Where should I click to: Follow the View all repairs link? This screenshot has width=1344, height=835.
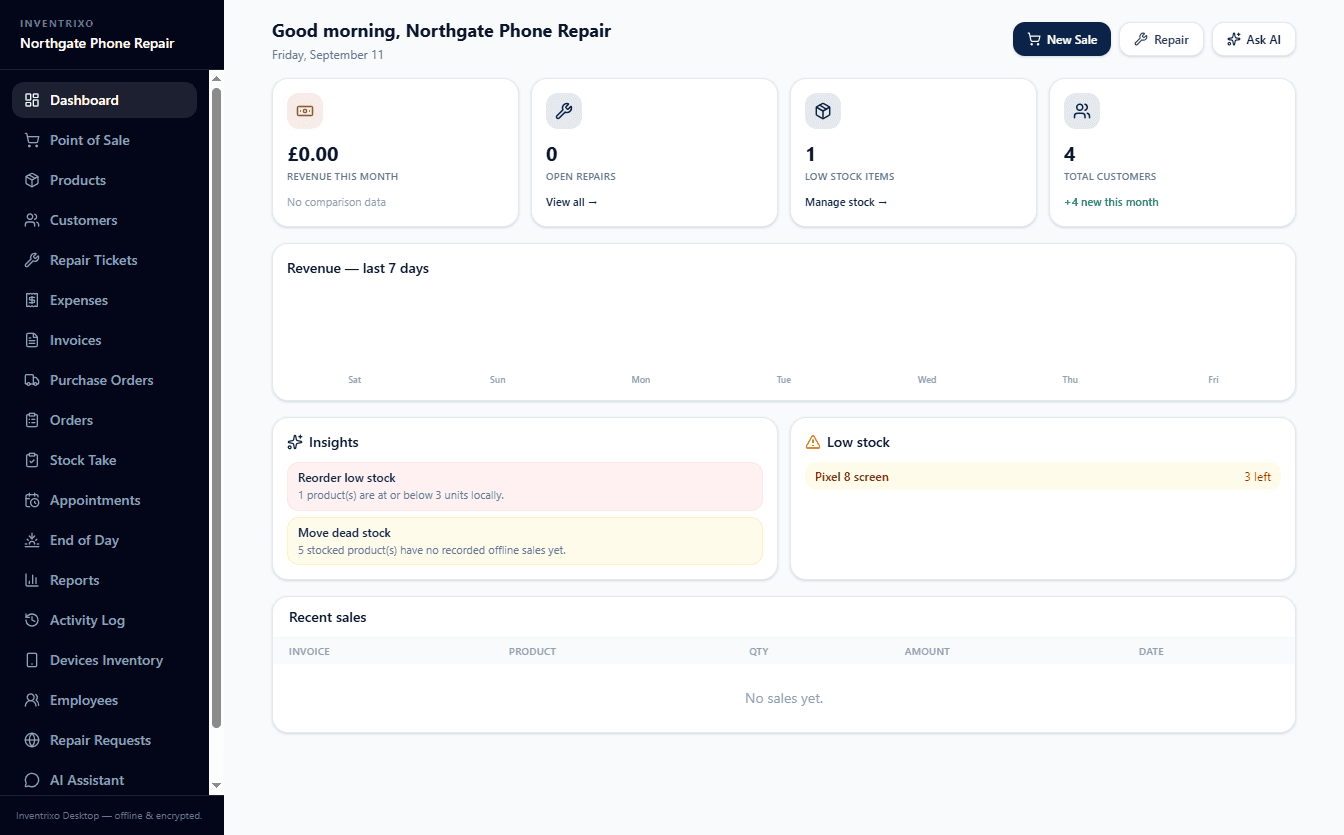click(x=571, y=202)
